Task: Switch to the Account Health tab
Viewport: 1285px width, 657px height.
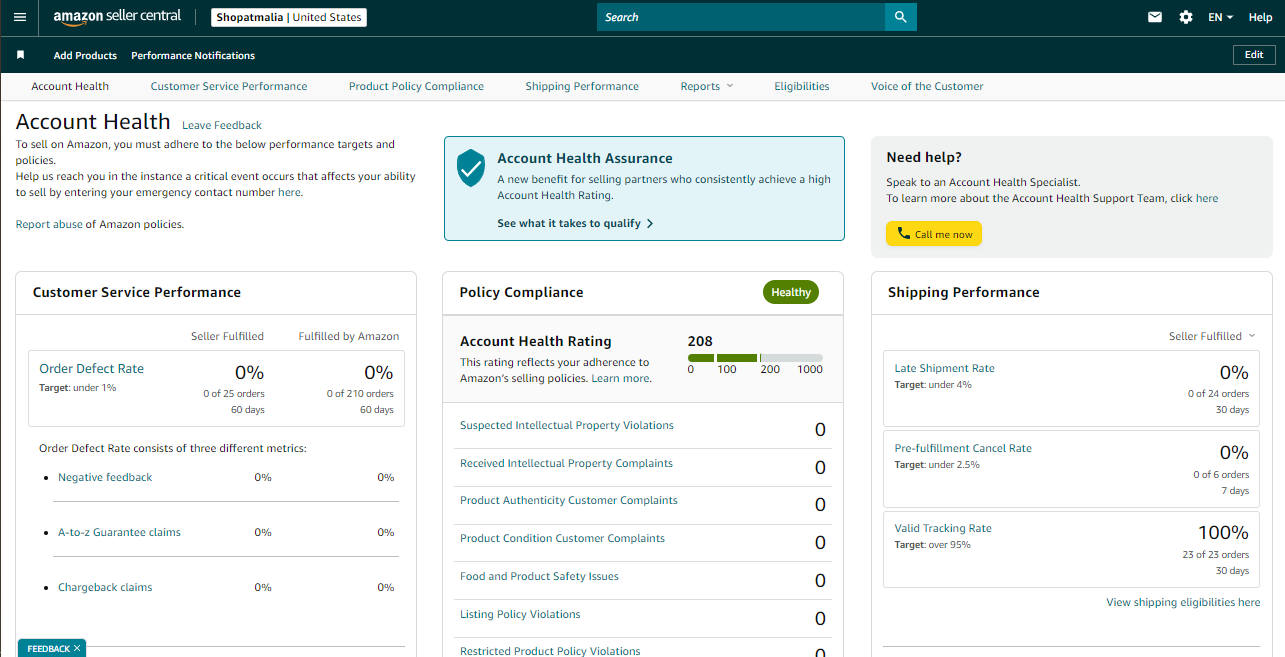Action: [x=70, y=86]
